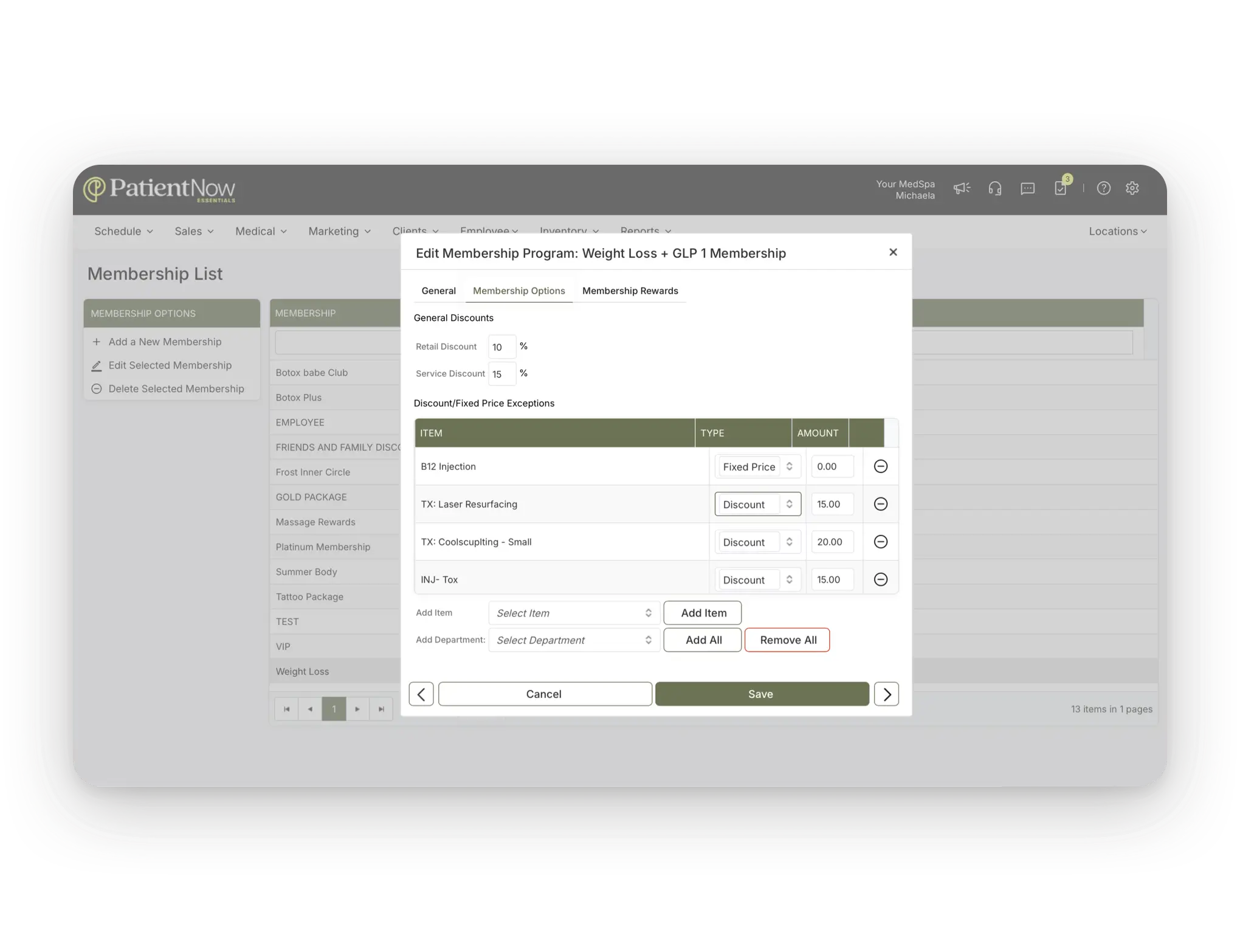Select Summer Body membership row

pos(335,572)
